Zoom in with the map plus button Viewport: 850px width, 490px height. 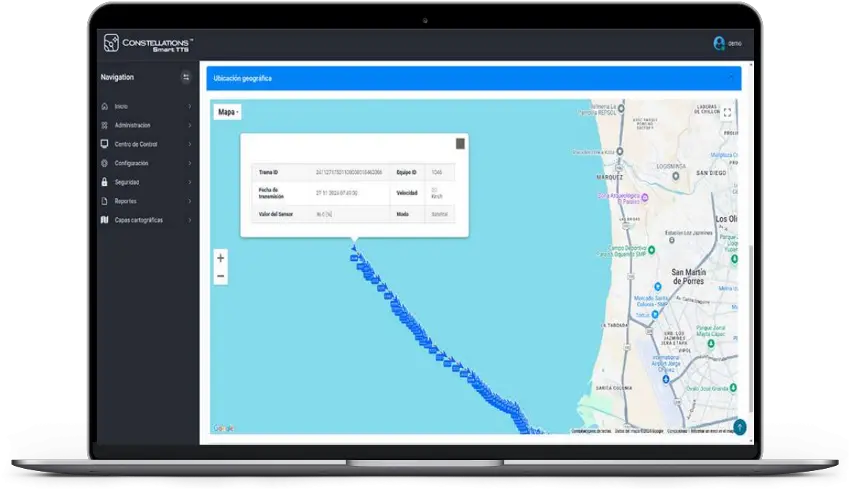click(221, 258)
